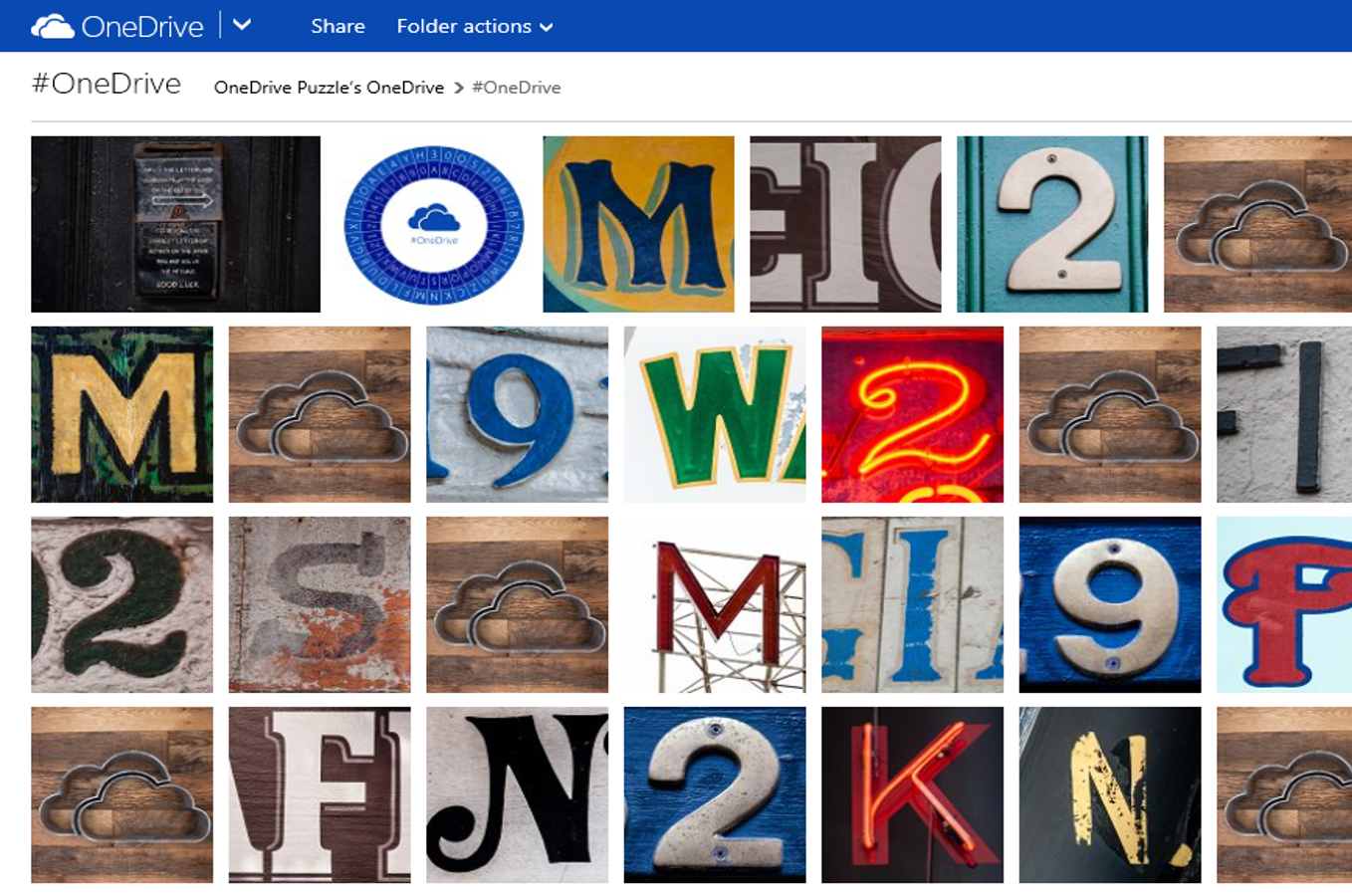The width and height of the screenshot is (1352, 896).
Task: Open the red neon 2 photo
Action: (x=912, y=414)
